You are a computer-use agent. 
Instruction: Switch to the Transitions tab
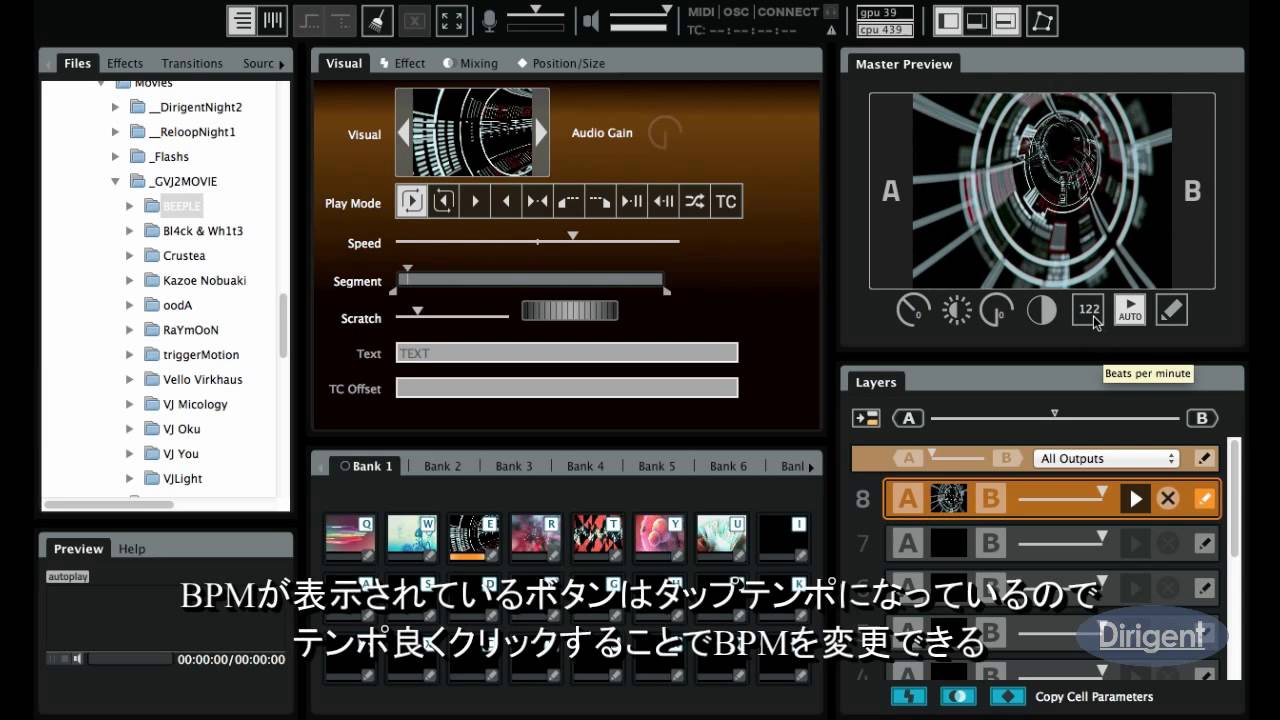coord(192,63)
